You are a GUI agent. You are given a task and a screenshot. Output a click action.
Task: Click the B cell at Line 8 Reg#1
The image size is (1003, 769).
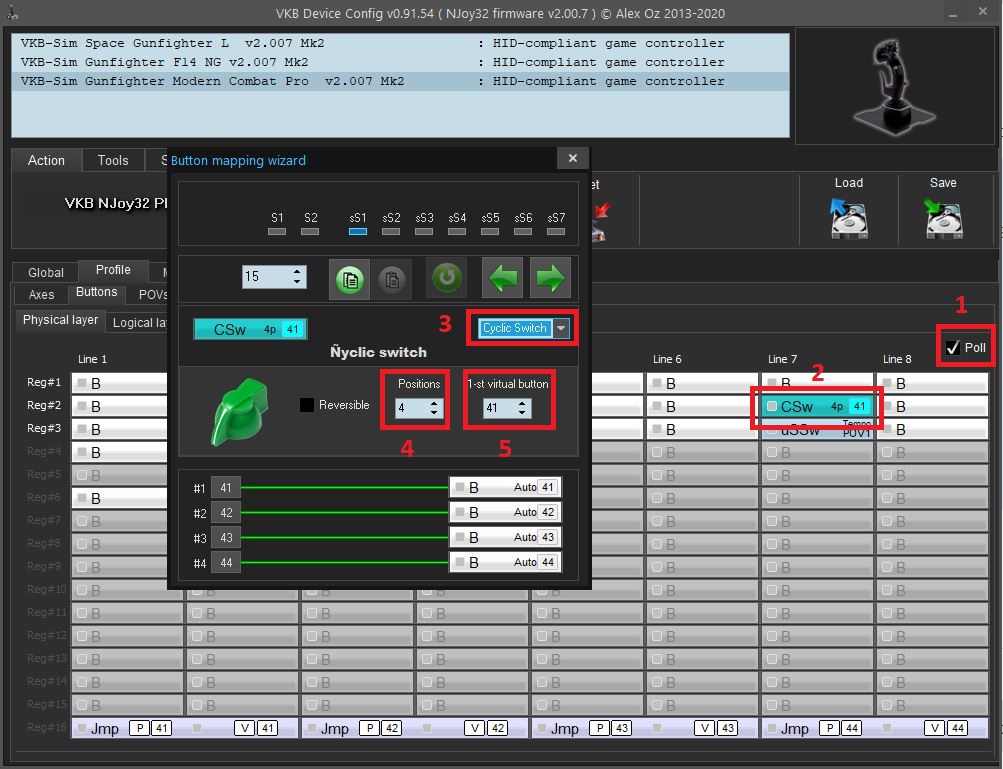pos(933,383)
